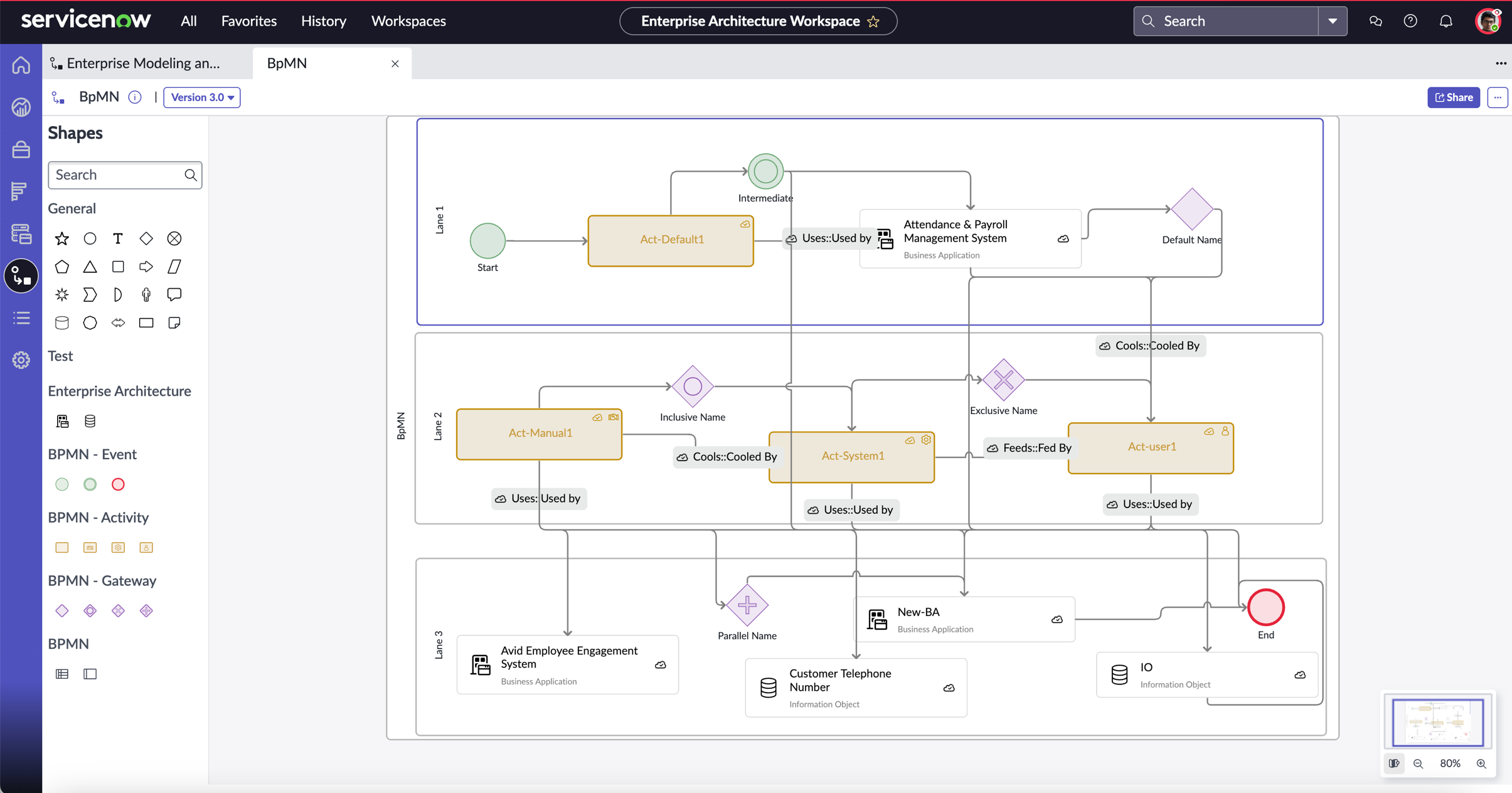The width and height of the screenshot is (1512, 793).
Task: Select the End event node
Action: pos(1266,607)
